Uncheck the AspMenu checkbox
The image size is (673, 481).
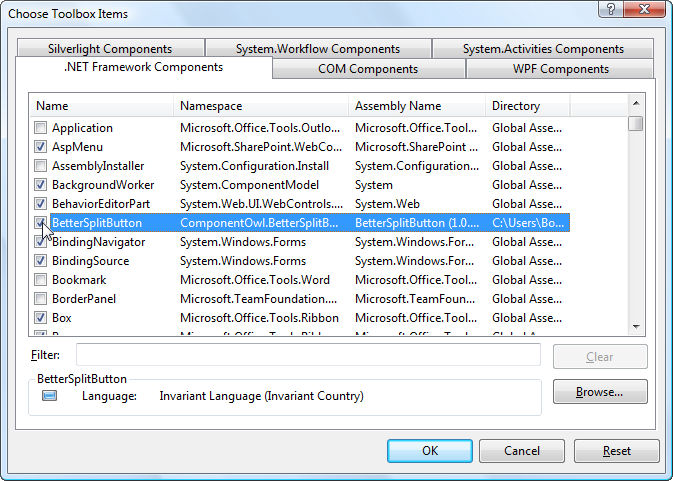(x=40, y=147)
